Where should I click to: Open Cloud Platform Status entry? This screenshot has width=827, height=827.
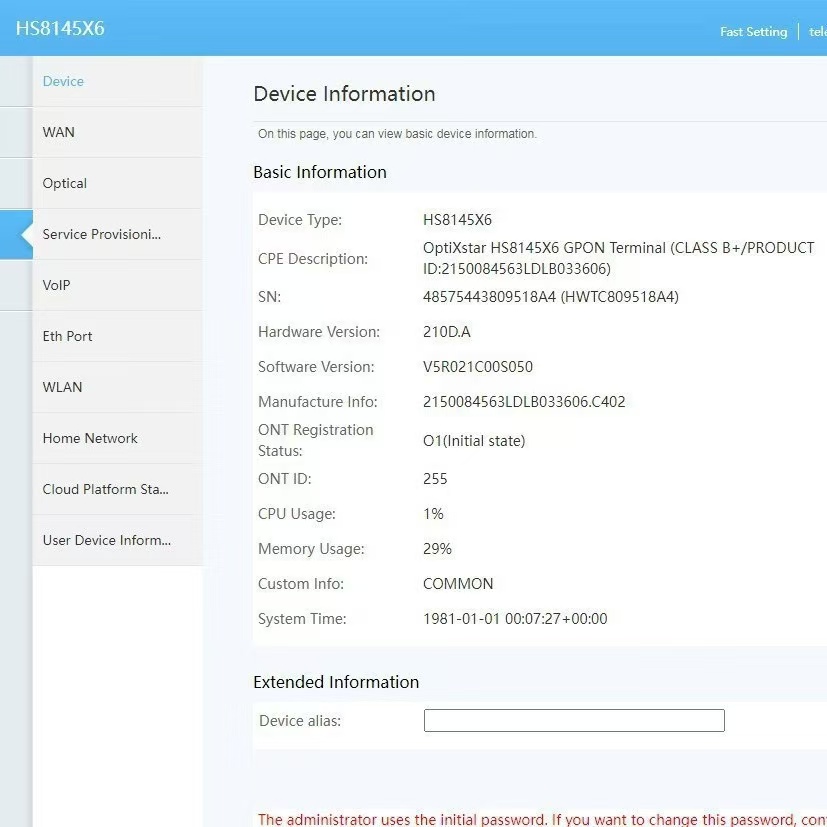[x=105, y=489]
